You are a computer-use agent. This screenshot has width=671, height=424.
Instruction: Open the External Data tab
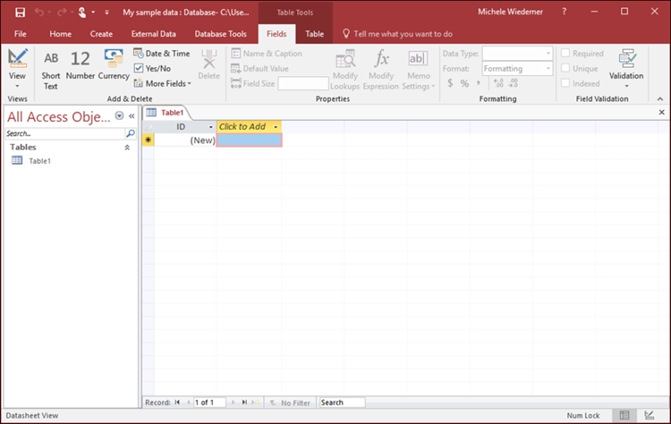[153, 34]
